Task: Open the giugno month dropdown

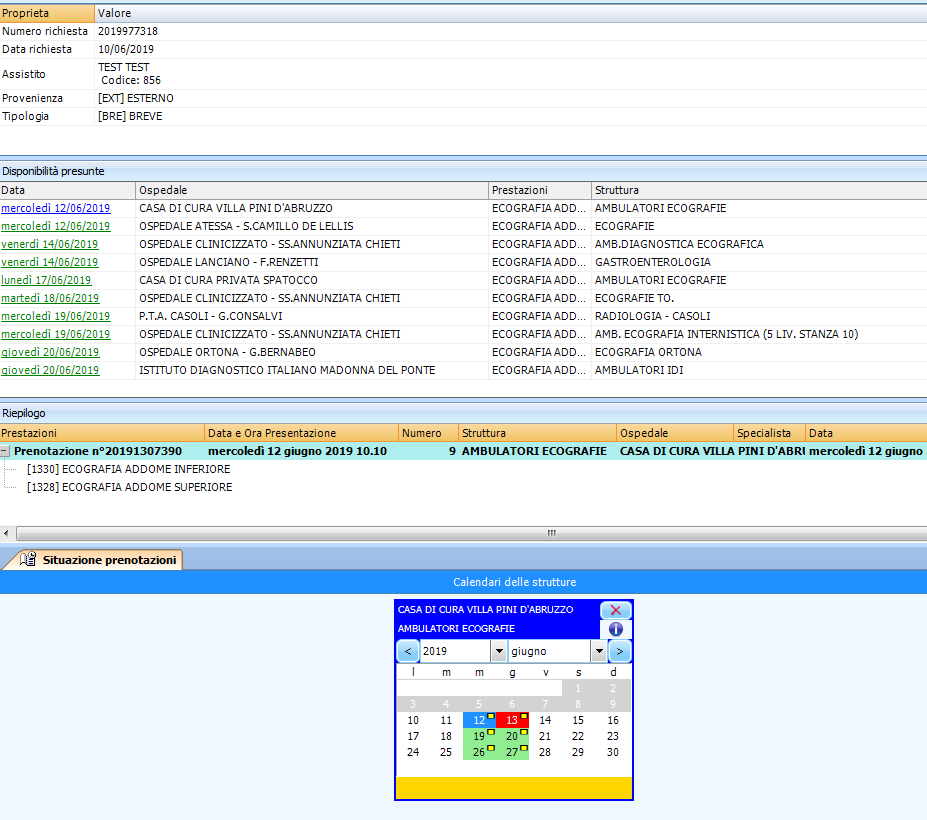Action: pyautogui.click(x=599, y=652)
